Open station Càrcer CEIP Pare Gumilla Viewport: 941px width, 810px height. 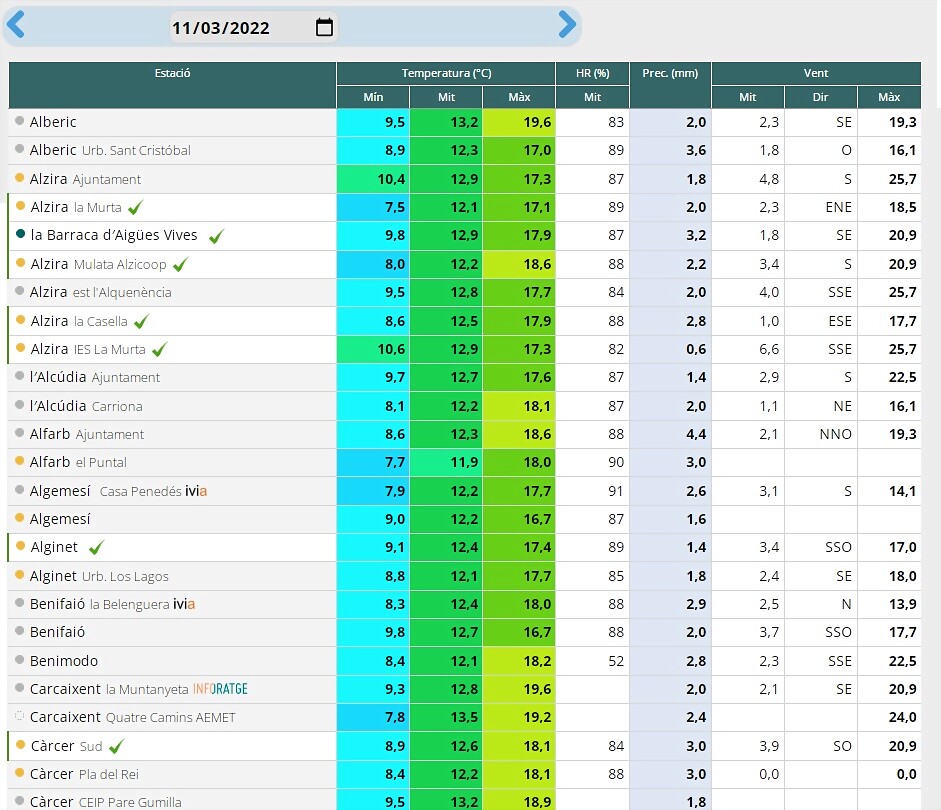coord(106,802)
